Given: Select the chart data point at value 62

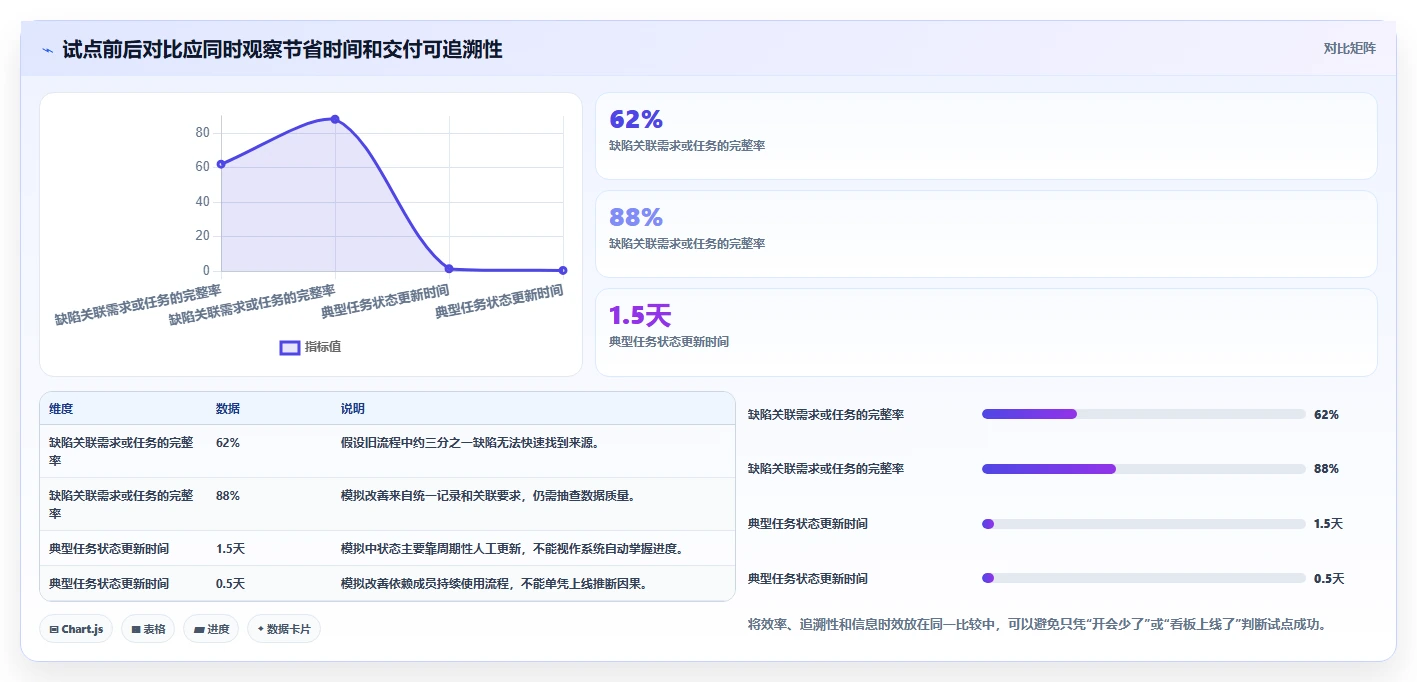Looking at the screenshot, I should (x=221, y=164).
